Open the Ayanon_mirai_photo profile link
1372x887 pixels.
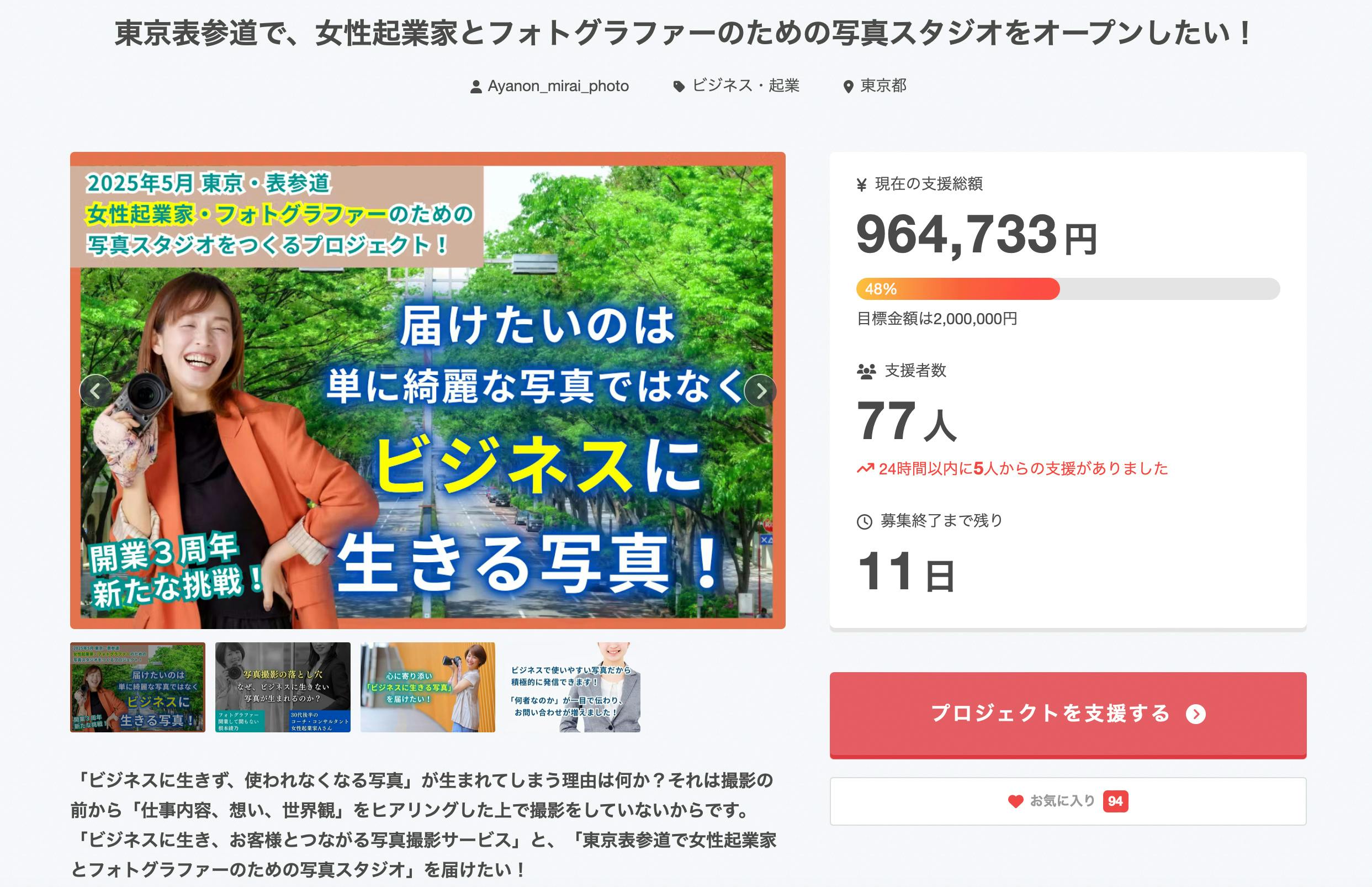(558, 86)
